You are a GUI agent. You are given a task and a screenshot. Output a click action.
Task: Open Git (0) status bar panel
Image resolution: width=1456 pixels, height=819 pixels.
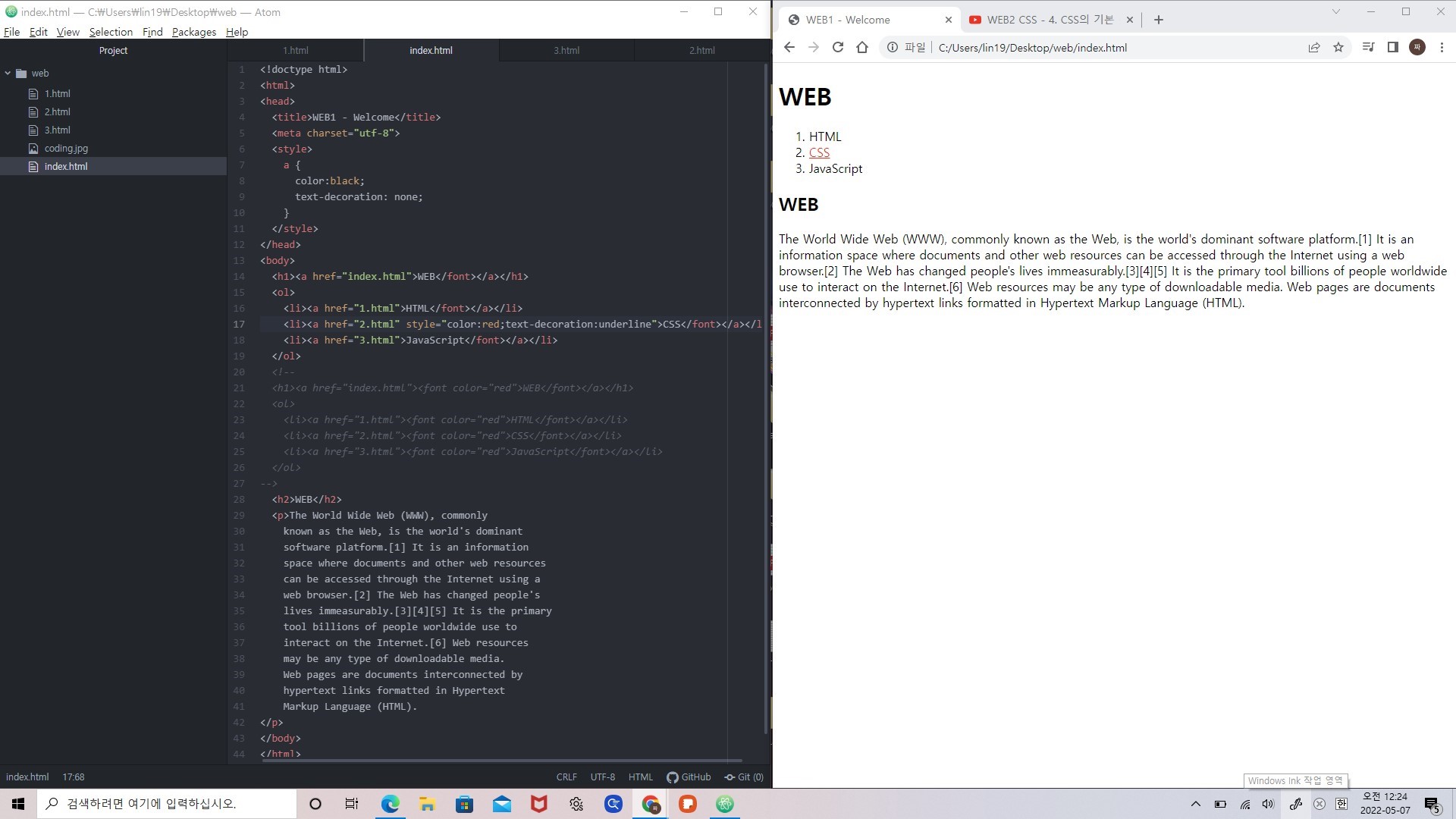(x=744, y=777)
